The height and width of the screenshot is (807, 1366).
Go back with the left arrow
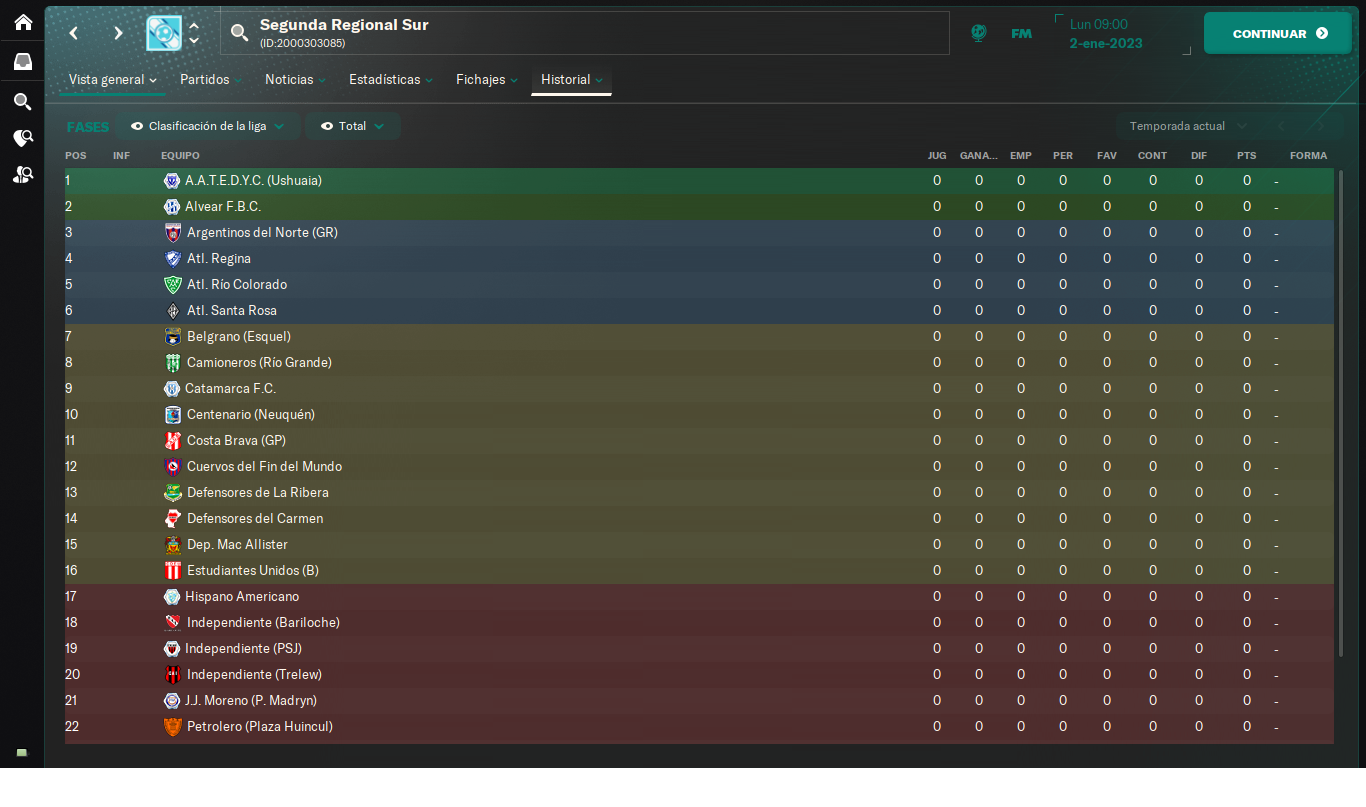point(73,33)
